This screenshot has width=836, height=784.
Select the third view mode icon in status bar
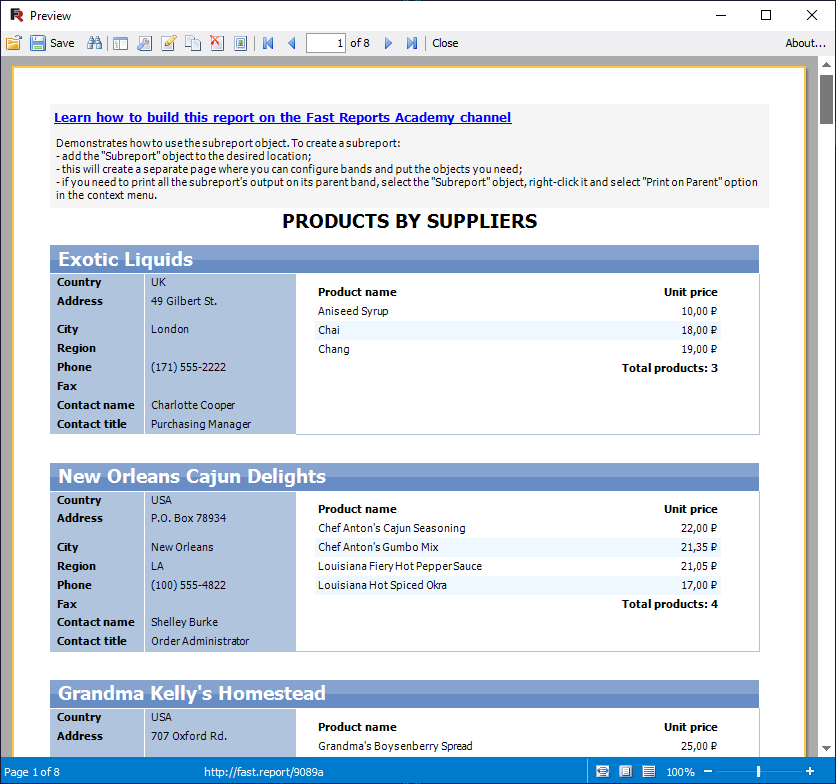pos(648,771)
